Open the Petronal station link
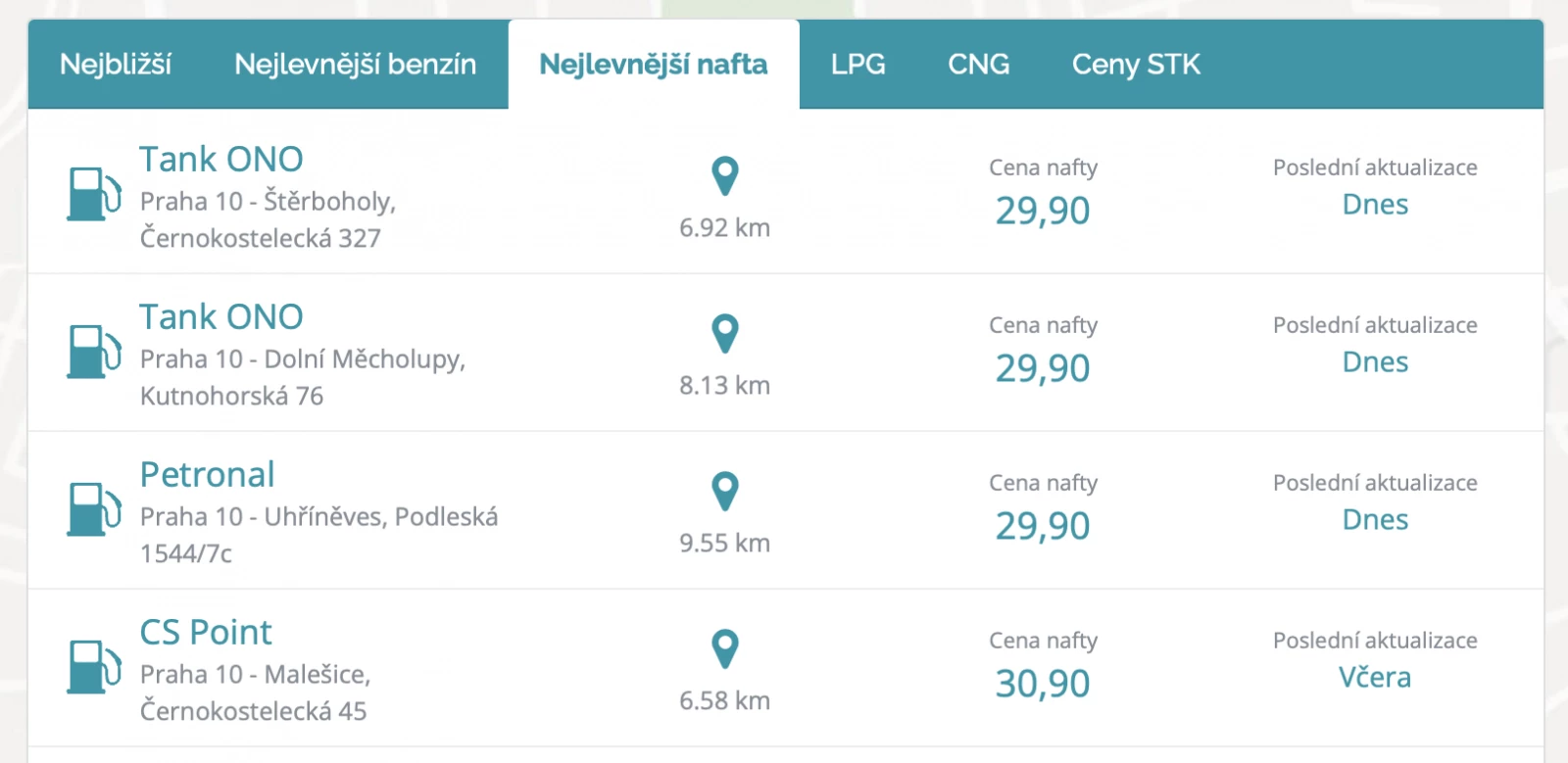This screenshot has height=763, width=1568. (208, 474)
